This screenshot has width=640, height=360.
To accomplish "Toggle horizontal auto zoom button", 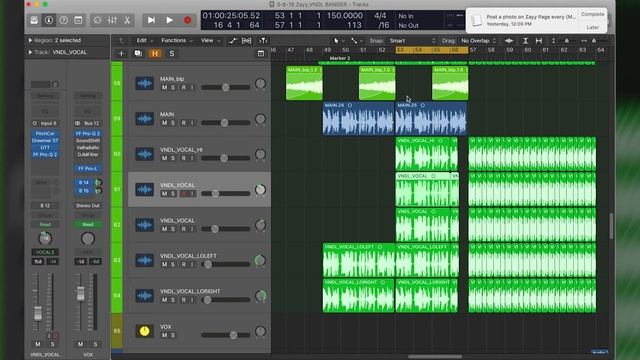I will click(x=539, y=41).
